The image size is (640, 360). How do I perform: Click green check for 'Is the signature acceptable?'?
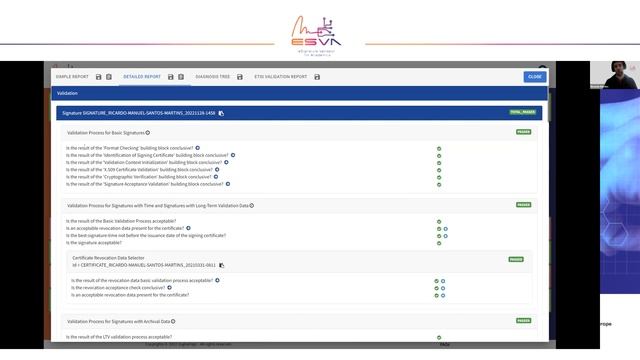[439, 243]
